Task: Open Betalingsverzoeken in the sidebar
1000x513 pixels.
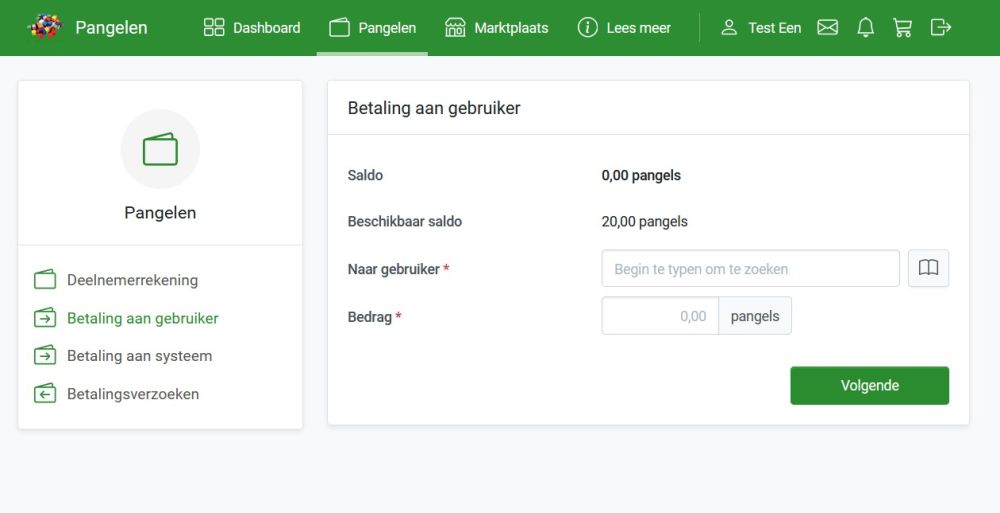Action: (x=133, y=394)
